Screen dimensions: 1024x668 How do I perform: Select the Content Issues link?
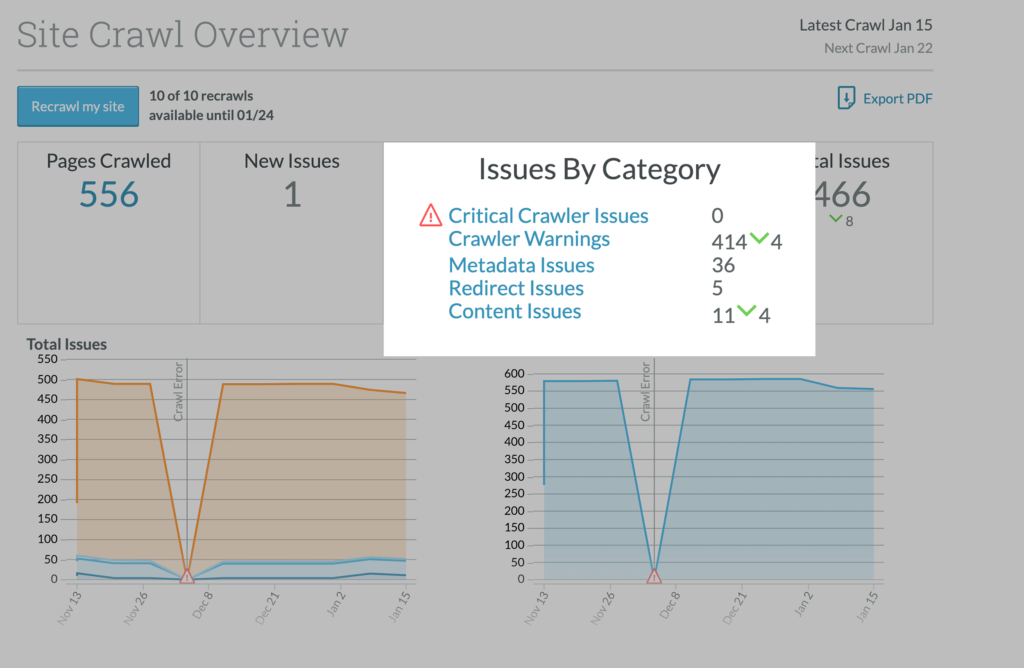pyautogui.click(x=514, y=311)
